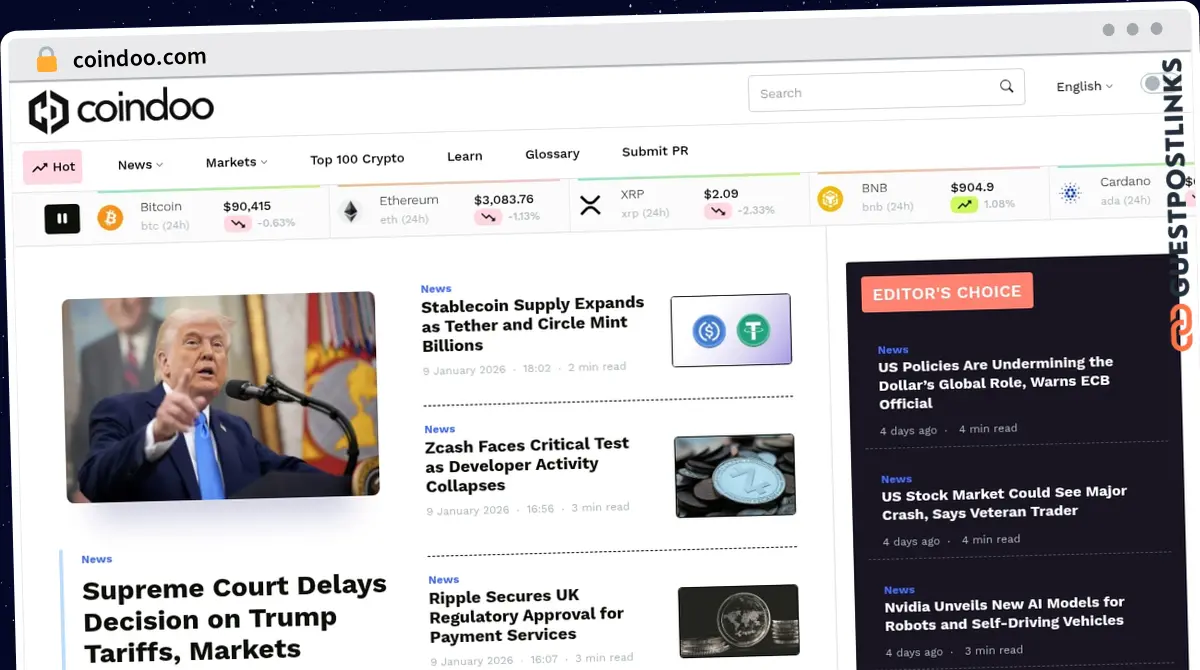The width and height of the screenshot is (1200, 670).
Task: Open Supreme Court Delays Decision headline
Action: [x=234, y=619]
